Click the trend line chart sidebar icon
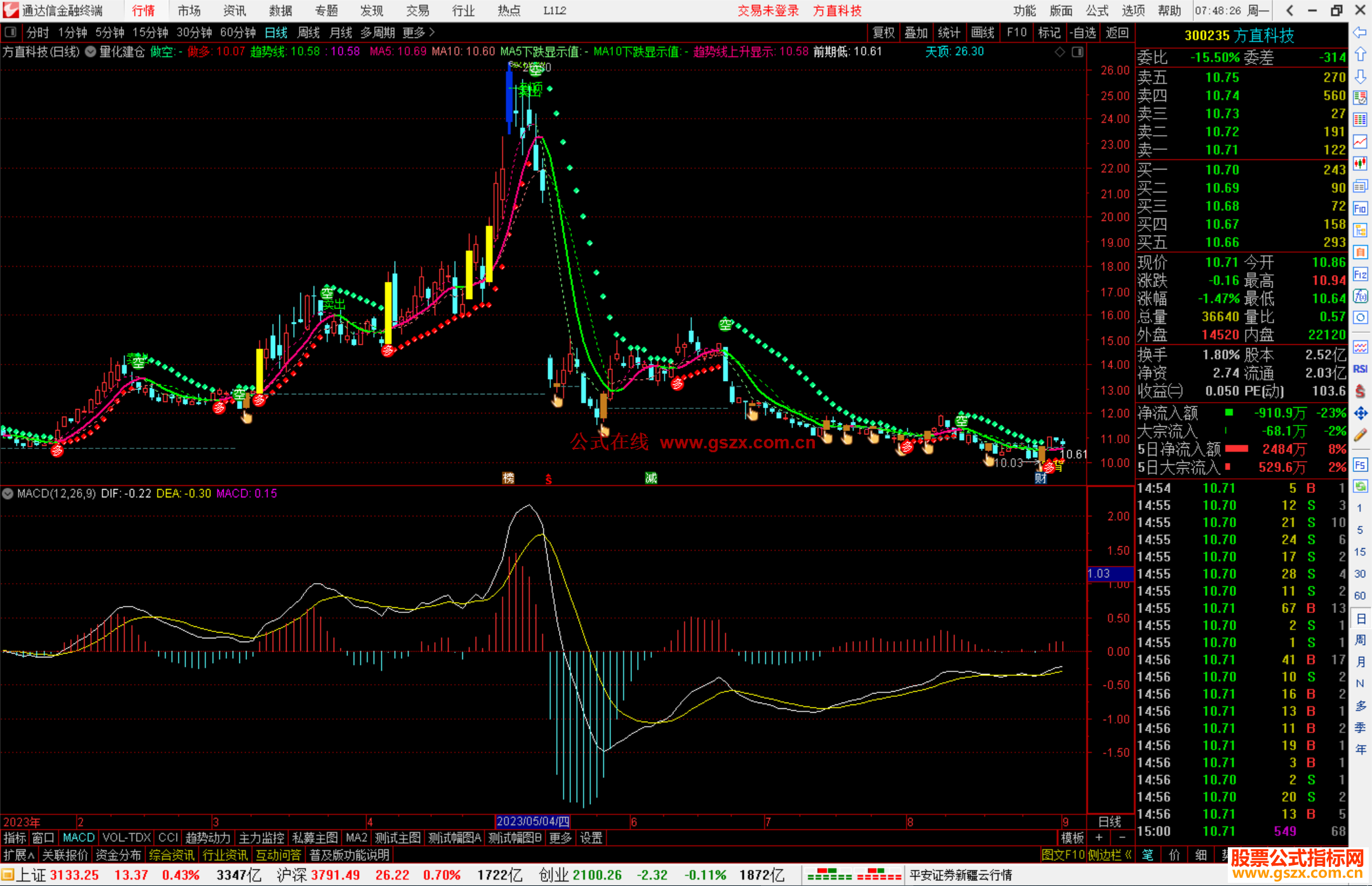Image resolution: width=1372 pixels, height=886 pixels. tap(1360, 142)
